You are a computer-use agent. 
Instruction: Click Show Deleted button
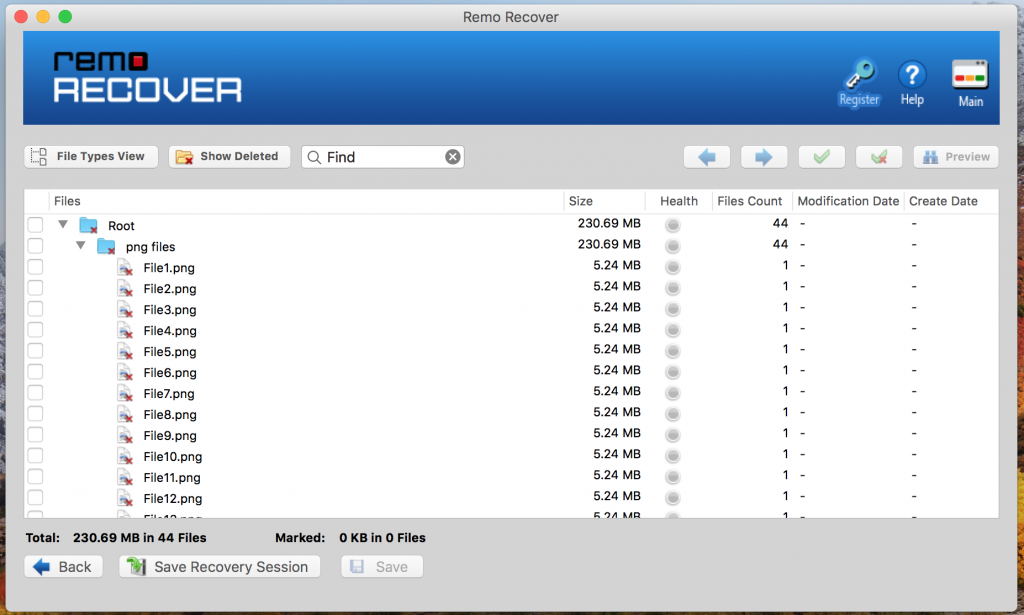click(229, 157)
